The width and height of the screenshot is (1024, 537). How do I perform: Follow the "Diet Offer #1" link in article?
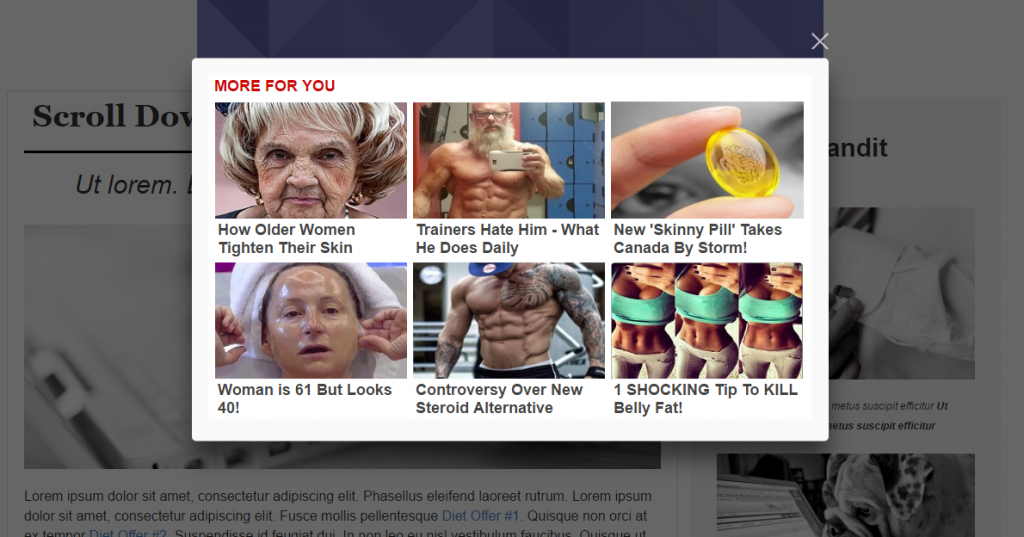click(482, 515)
